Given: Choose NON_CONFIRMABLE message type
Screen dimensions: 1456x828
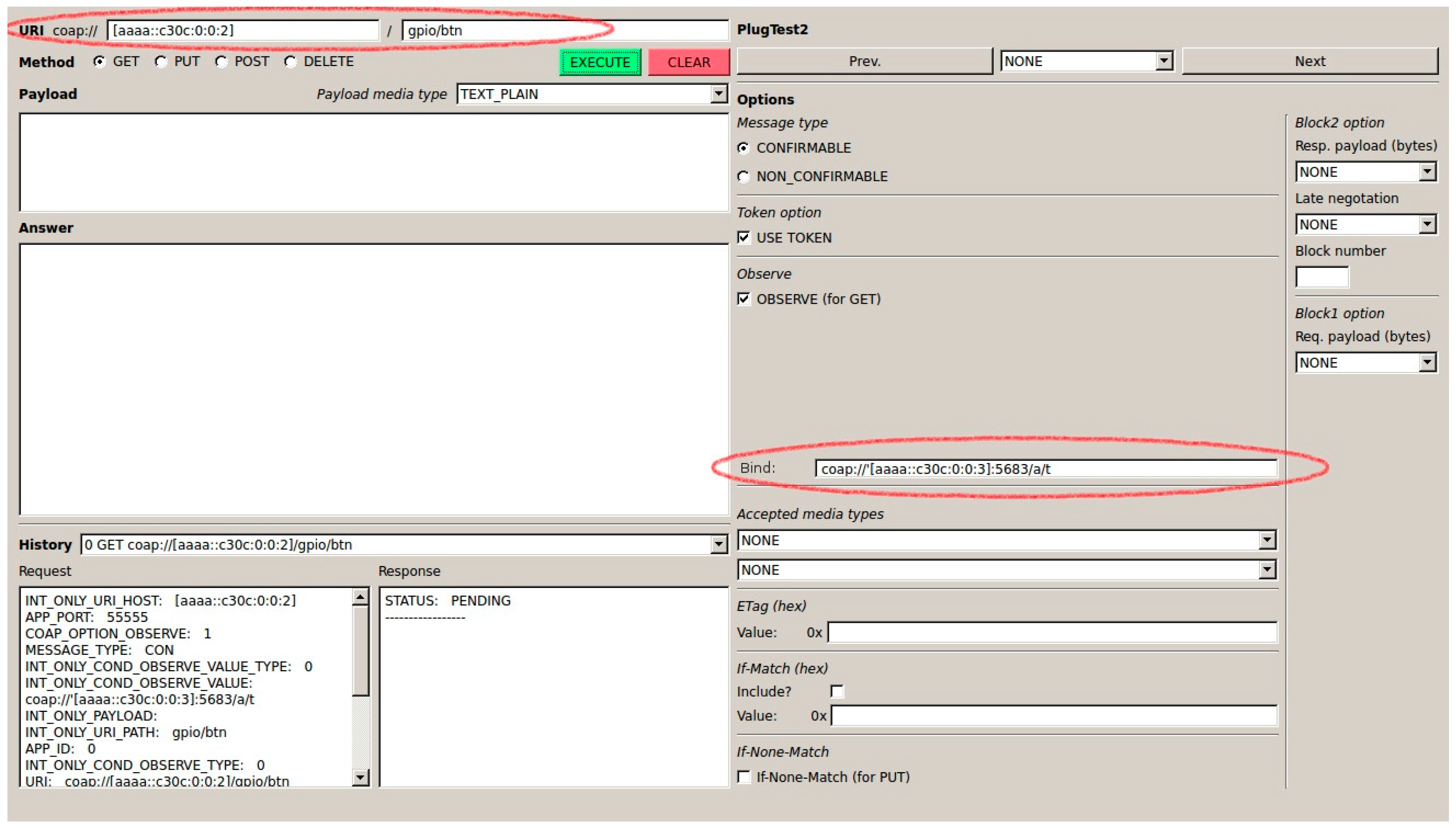Looking at the screenshot, I should [x=743, y=177].
